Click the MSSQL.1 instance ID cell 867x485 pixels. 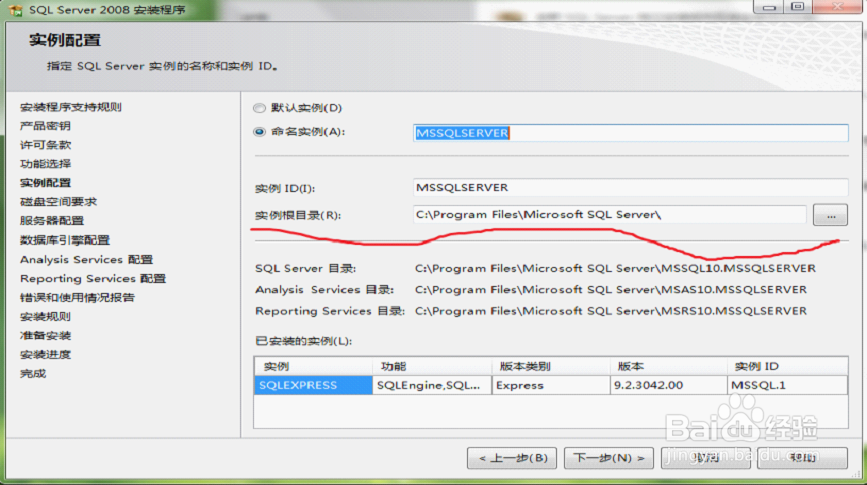[x=787, y=385]
